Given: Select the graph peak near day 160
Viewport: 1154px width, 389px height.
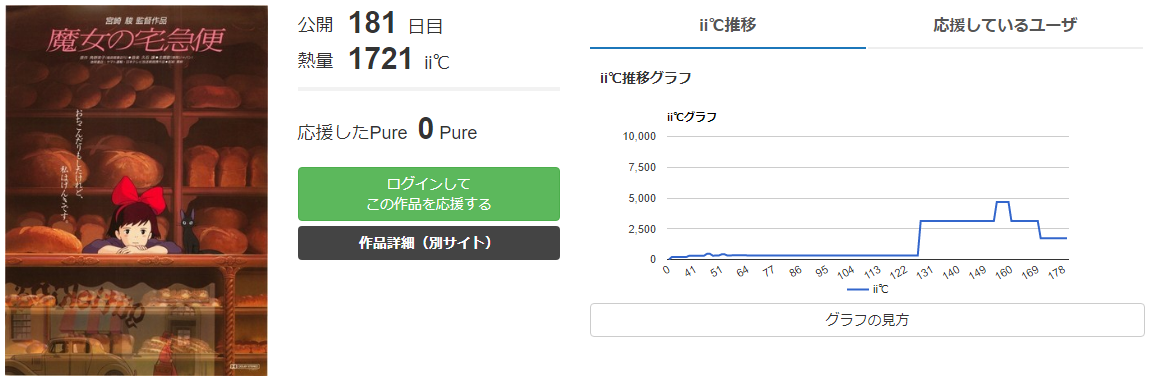Looking at the screenshot, I should 1002,201.
